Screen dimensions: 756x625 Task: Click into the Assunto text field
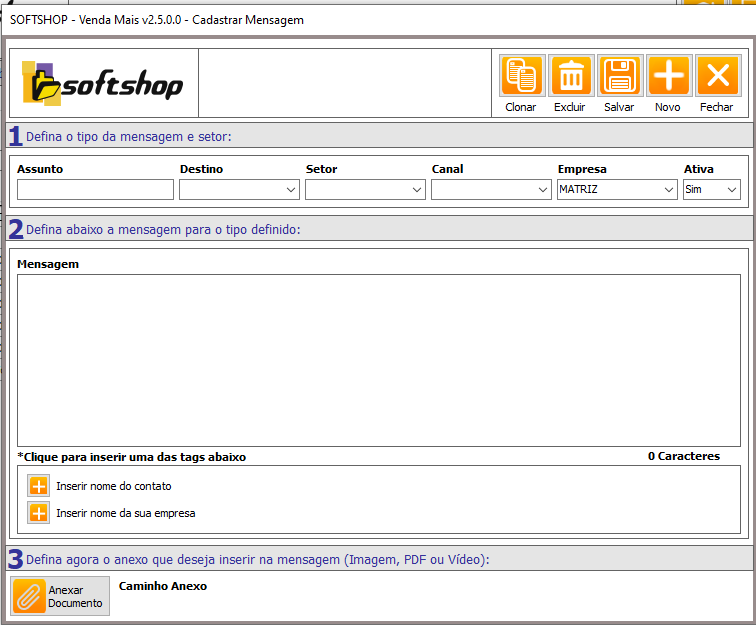(95, 189)
